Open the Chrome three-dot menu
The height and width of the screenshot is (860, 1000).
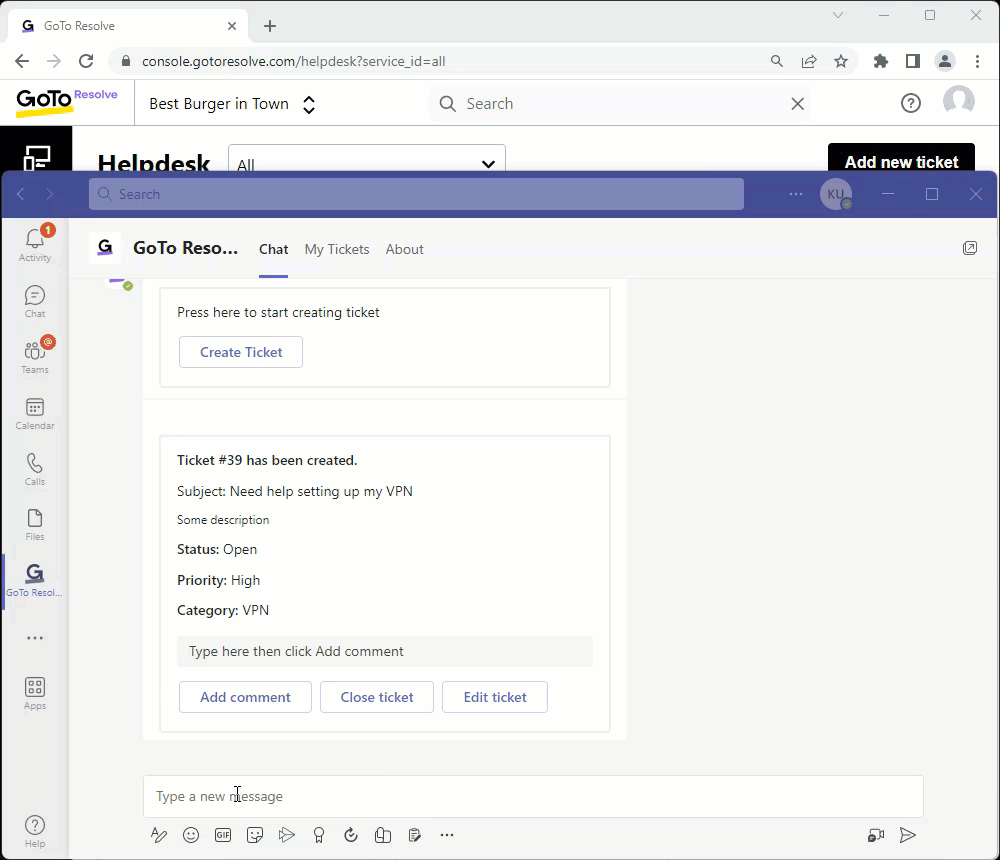coord(977,61)
